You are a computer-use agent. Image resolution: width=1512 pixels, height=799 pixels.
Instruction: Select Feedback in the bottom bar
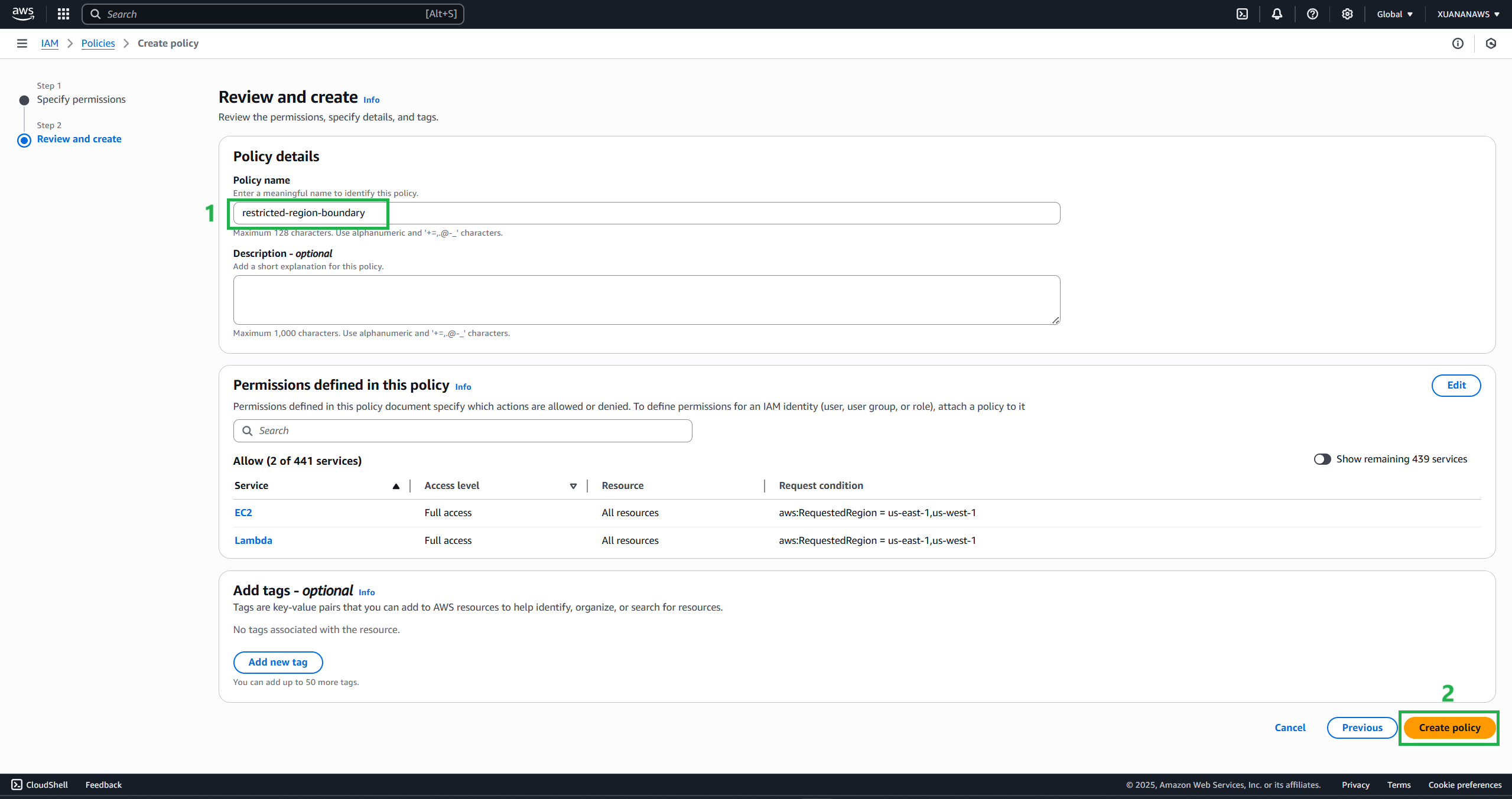pos(103,784)
